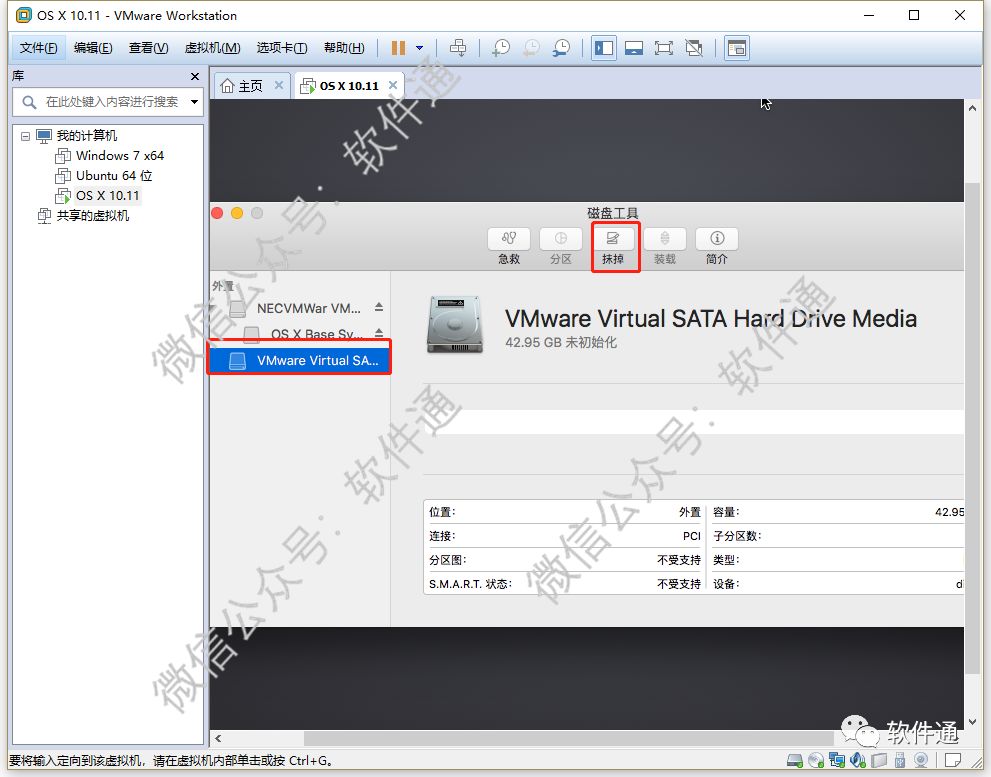Click 简介 info button
Image resolution: width=991 pixels, height=777 pixels.
(717, 246)
